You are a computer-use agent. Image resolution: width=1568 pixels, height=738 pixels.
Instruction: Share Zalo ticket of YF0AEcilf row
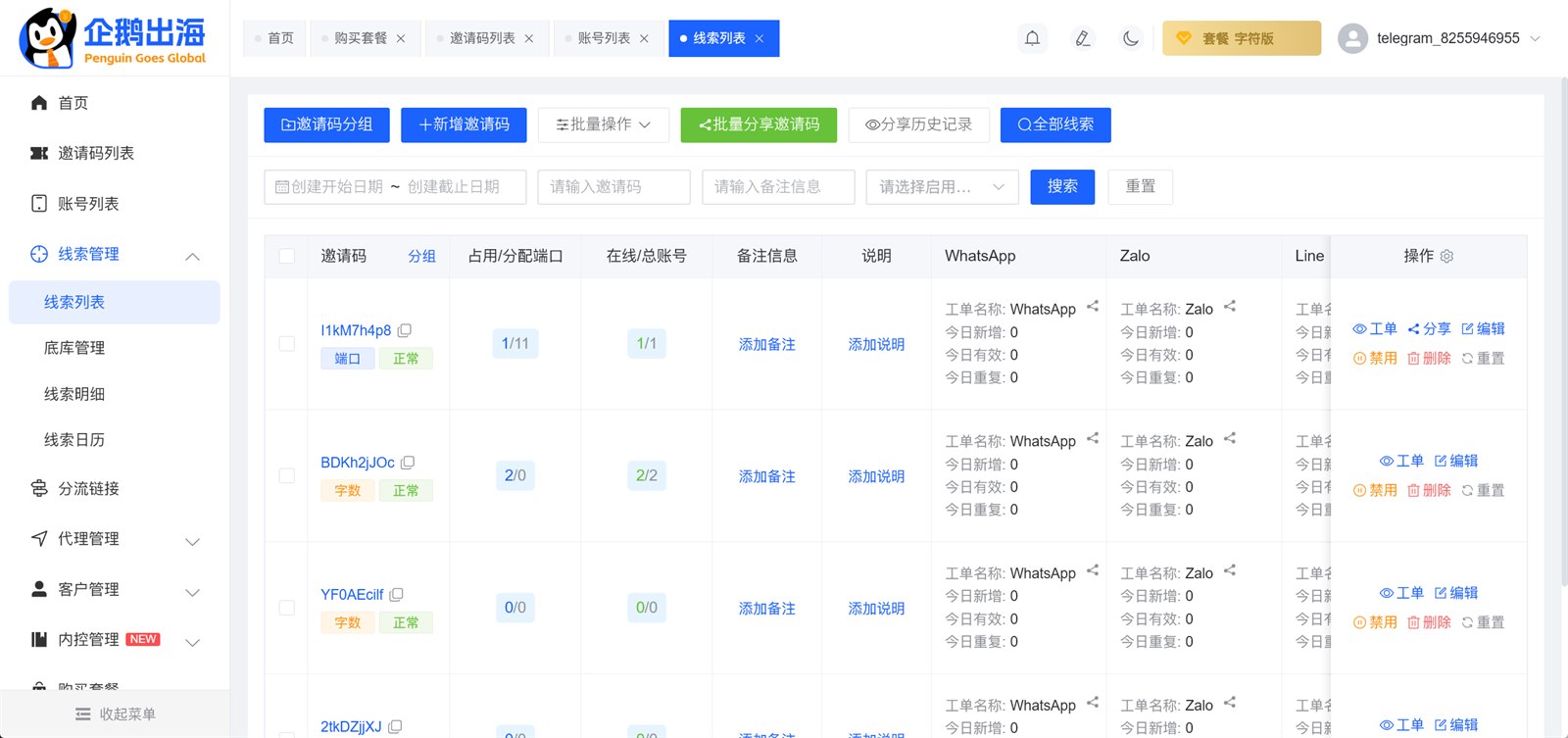1230,570
